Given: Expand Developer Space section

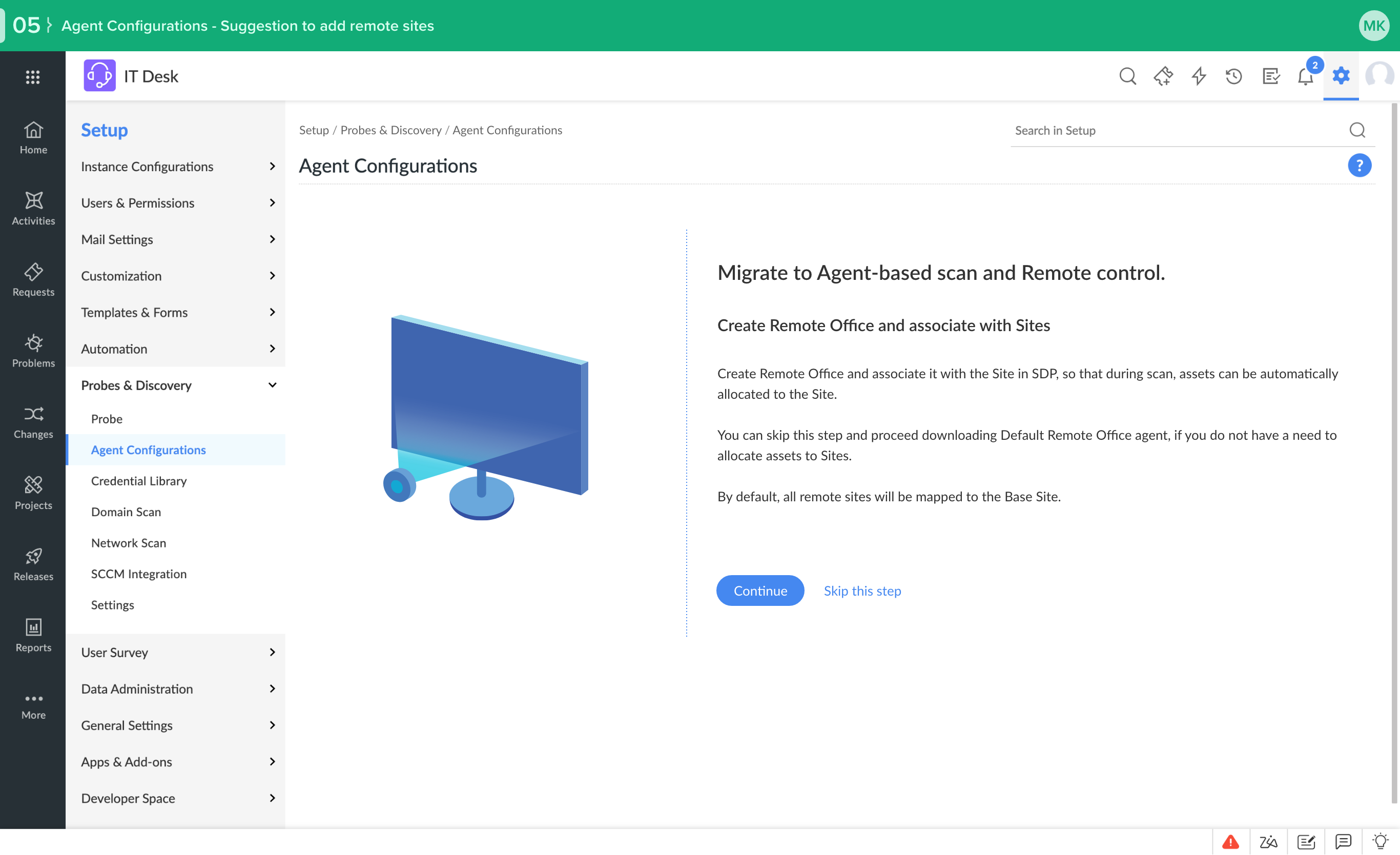Looking at the screenshot, I should (176, 798).
